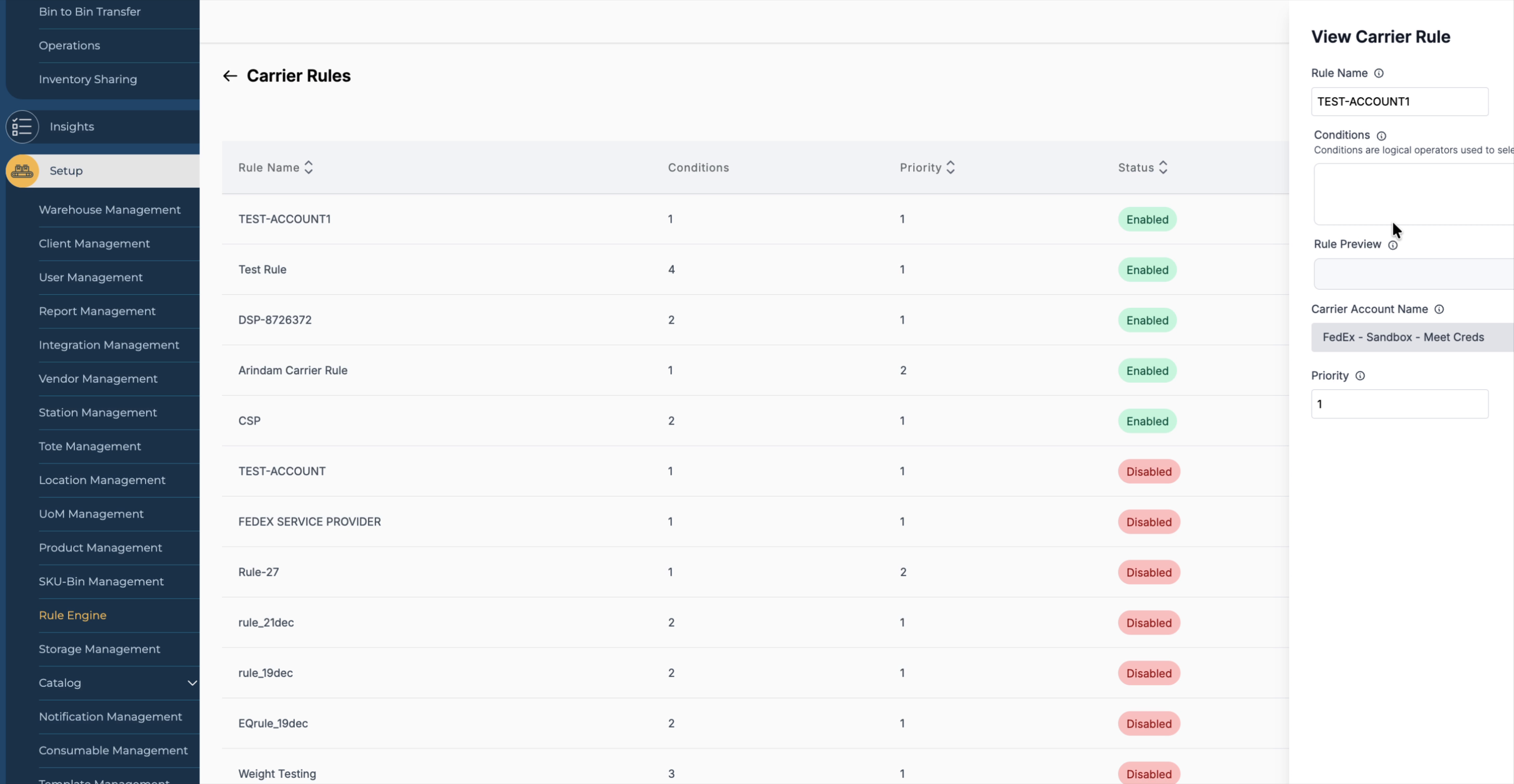The width and height of the screenshot is (1514, 784).
Task: Select EQrule_19dec row
Action: [755, 724]
